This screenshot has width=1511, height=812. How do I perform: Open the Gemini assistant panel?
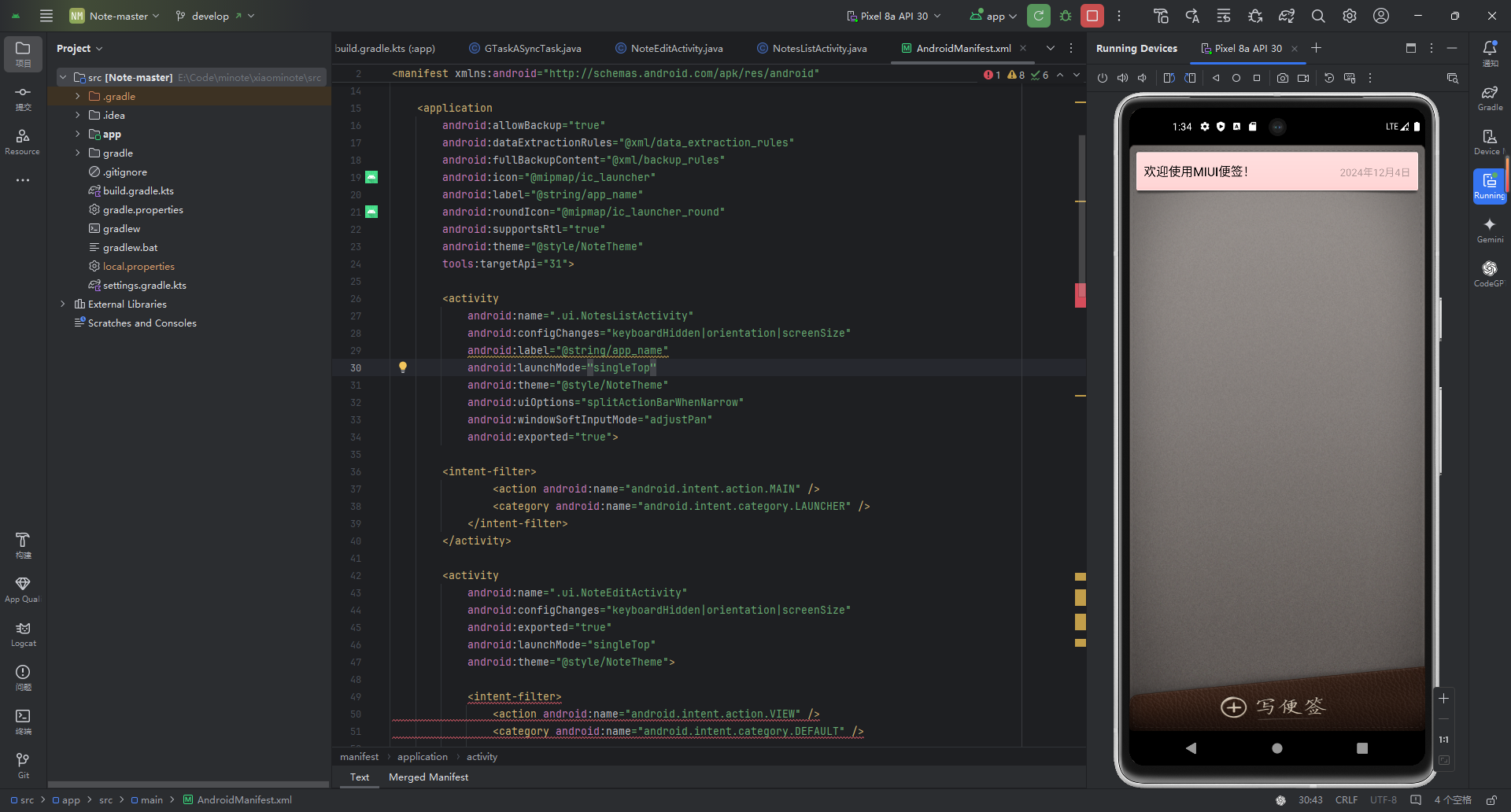(x=1489, y=230)
